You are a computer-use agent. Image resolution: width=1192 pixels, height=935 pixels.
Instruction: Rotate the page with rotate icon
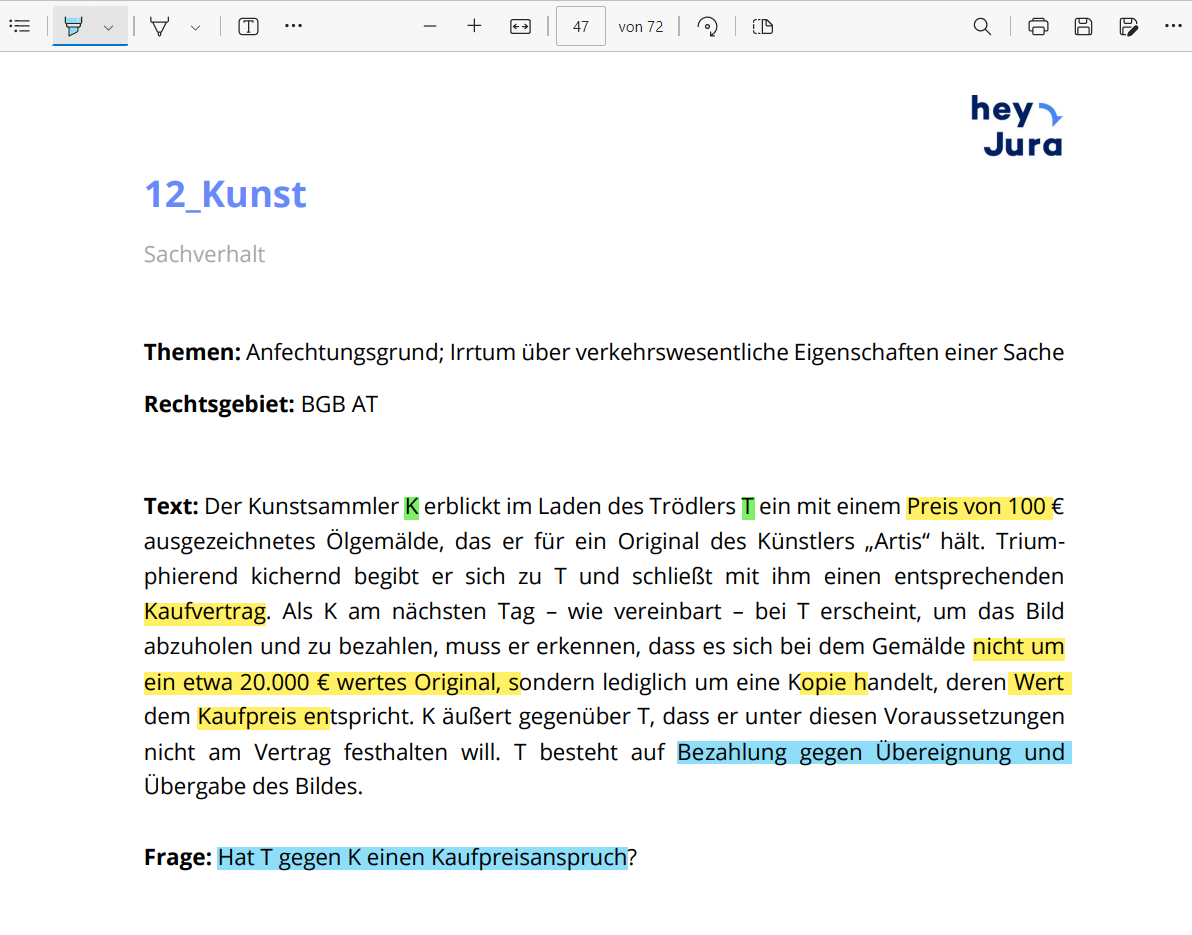708,27
